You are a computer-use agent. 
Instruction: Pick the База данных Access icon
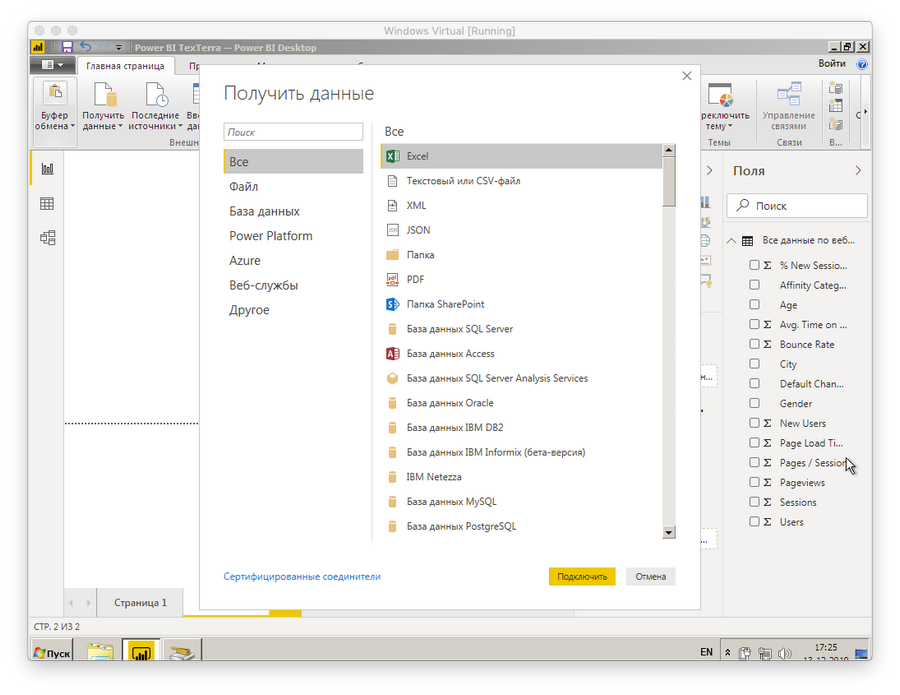[392, 354]
